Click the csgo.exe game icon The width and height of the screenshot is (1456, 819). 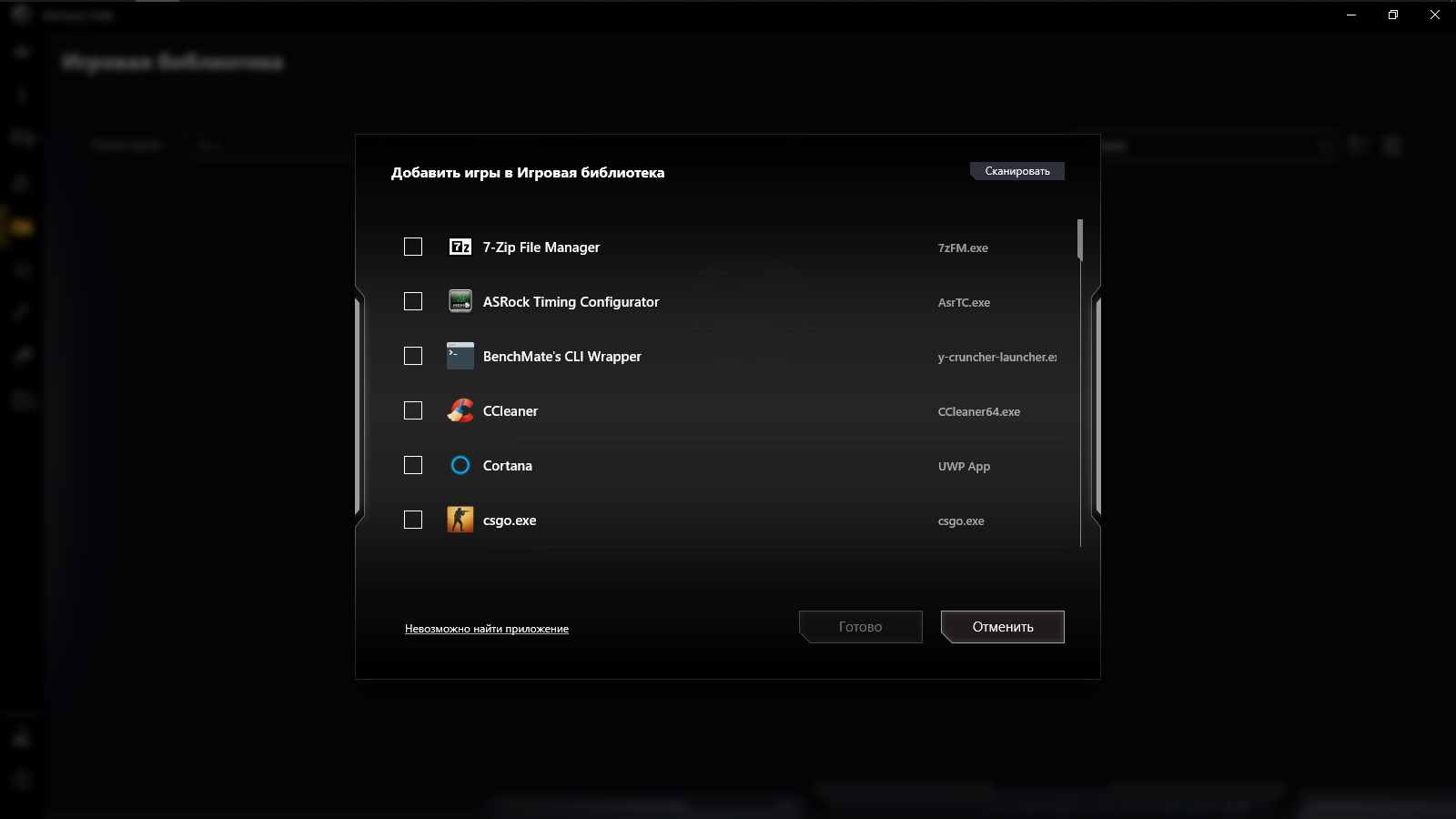(x=460, y=520)
